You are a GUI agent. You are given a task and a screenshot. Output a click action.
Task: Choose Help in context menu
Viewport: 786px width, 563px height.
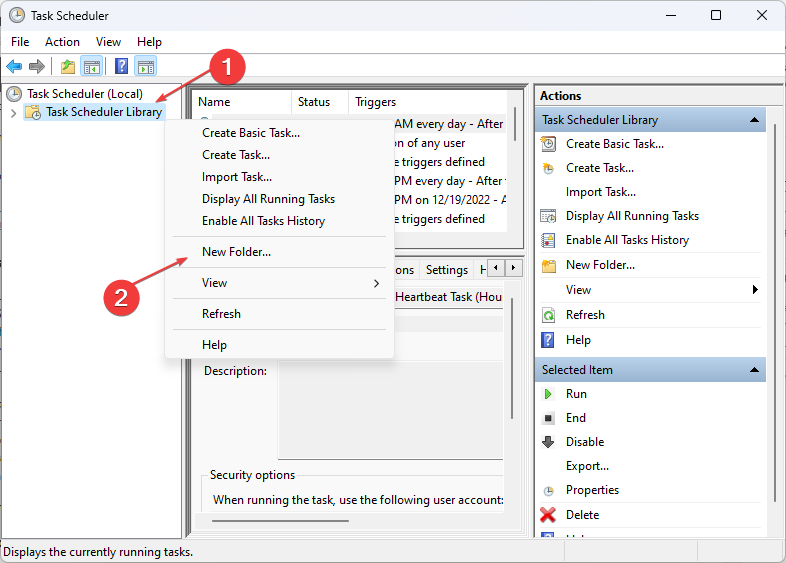280,345
